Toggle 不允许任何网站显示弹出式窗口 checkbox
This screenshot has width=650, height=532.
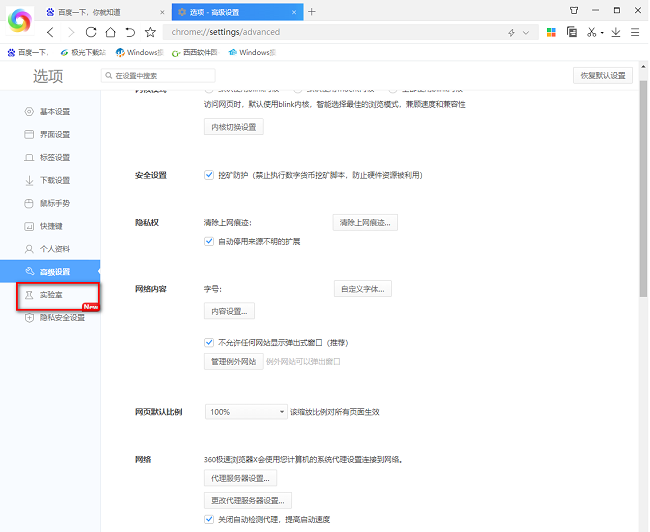pyautogui.click(x=209, y=343)
